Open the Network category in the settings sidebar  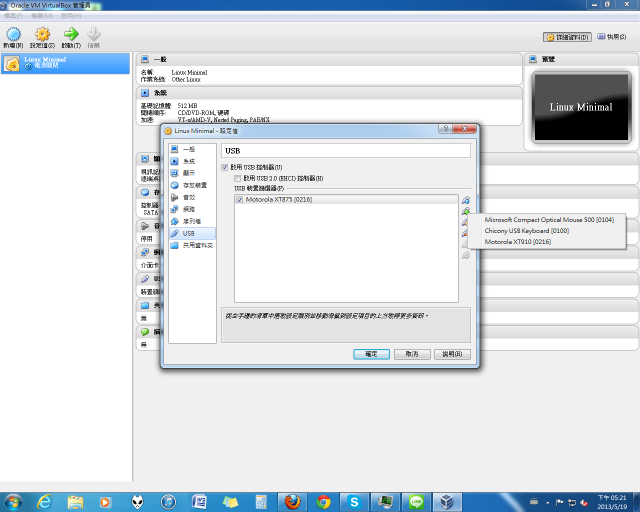point(192,209)
